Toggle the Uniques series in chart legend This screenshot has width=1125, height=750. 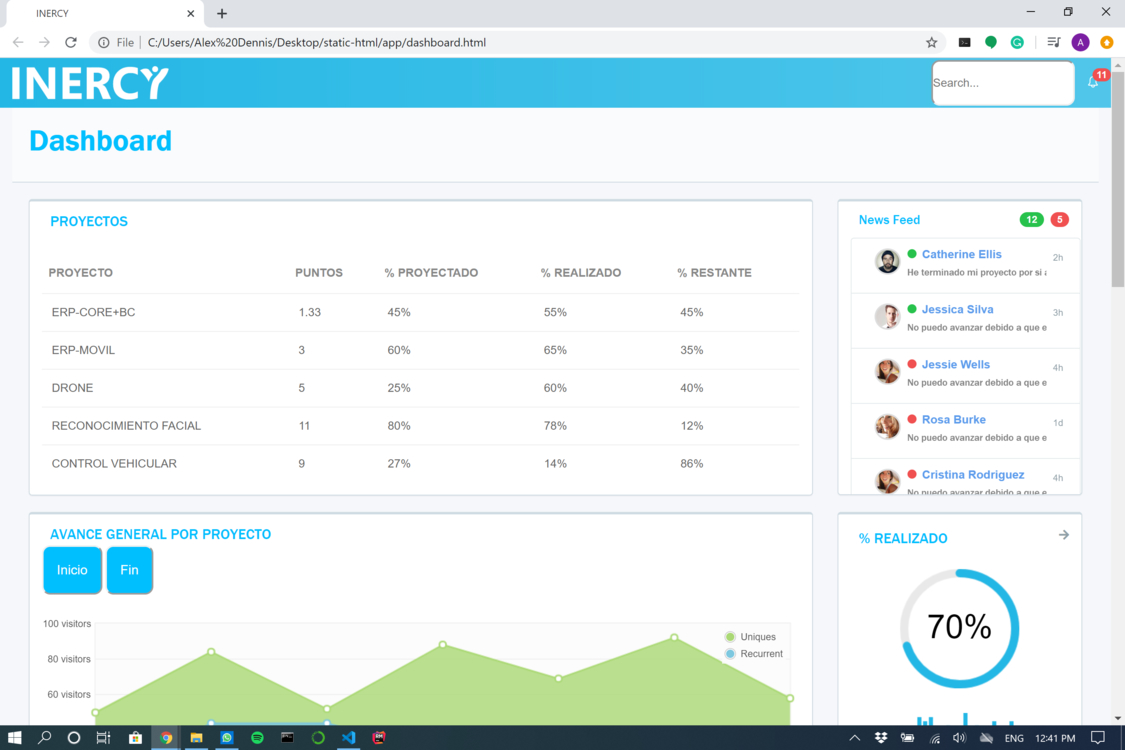751,637
